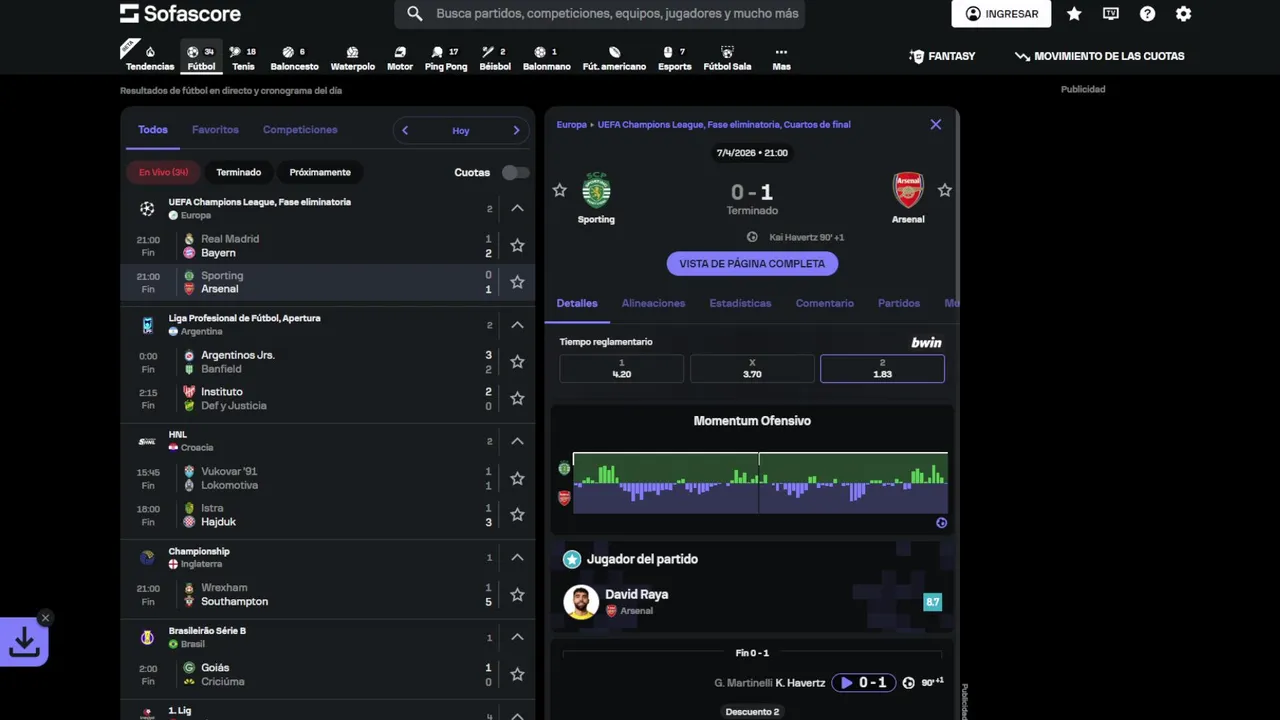
Task: Open the Balonmano sport category
Action: tap(546, 58)
